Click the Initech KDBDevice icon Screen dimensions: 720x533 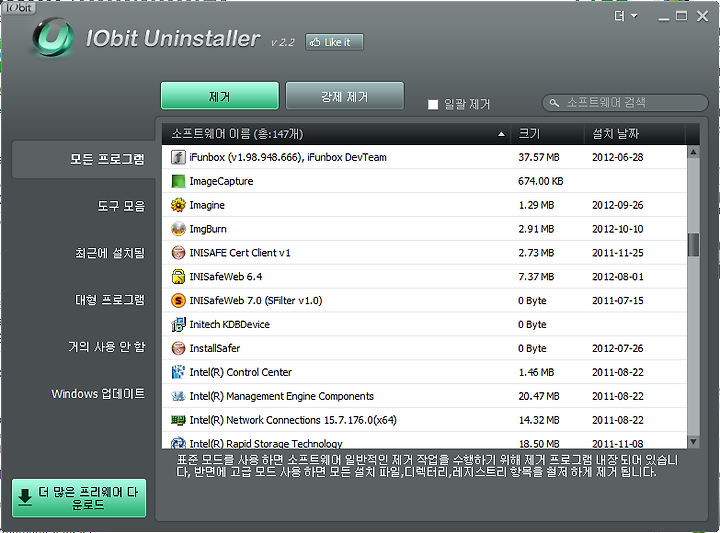(178, 324)
